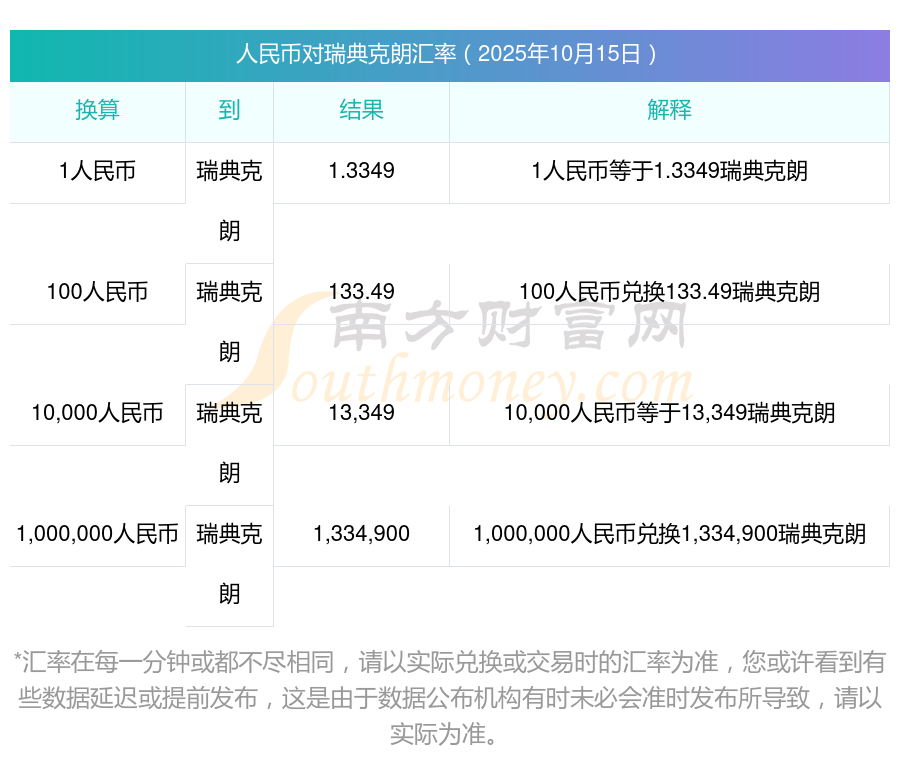Click the disclaimer text about 汇率 accuracy
The height and width of the screenshot is (765, 900).
449,700
